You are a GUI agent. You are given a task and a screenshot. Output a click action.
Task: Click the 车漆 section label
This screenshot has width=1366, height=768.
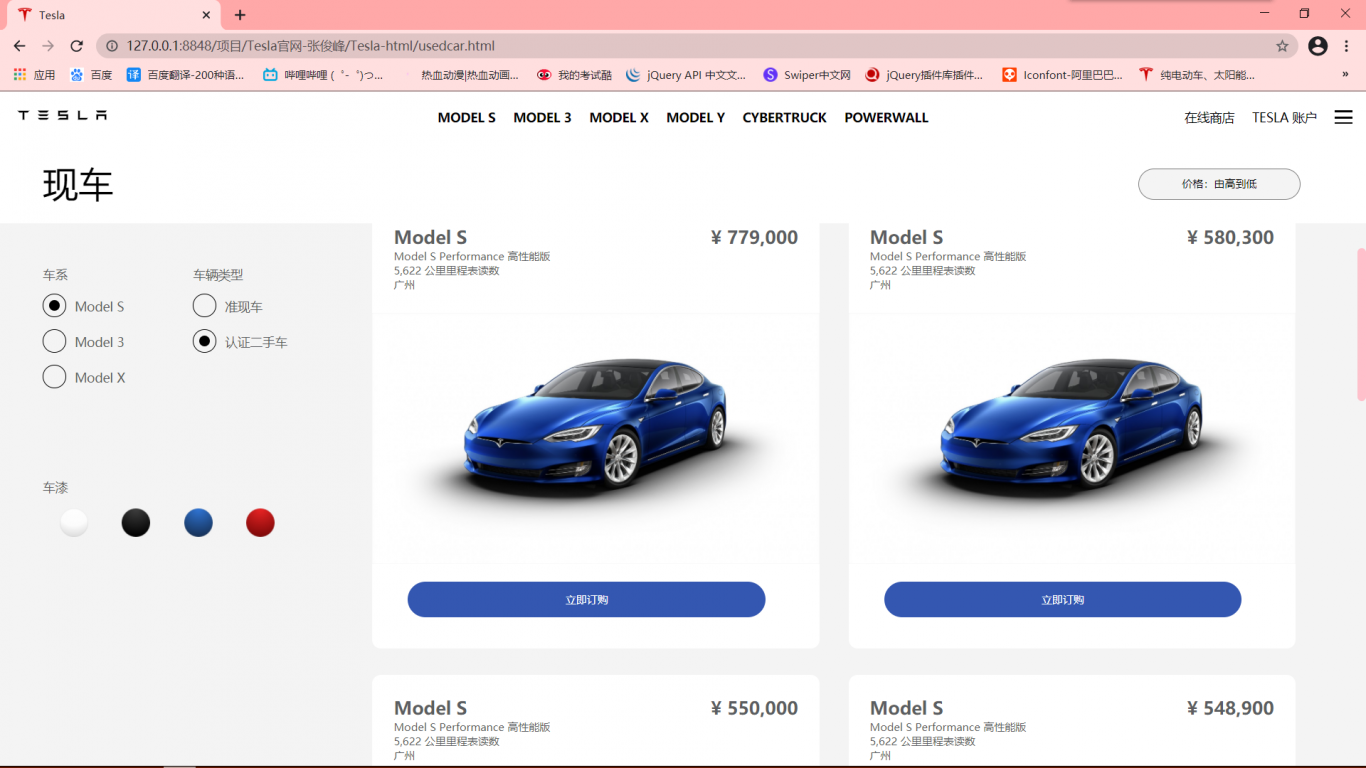pos(55,488)
